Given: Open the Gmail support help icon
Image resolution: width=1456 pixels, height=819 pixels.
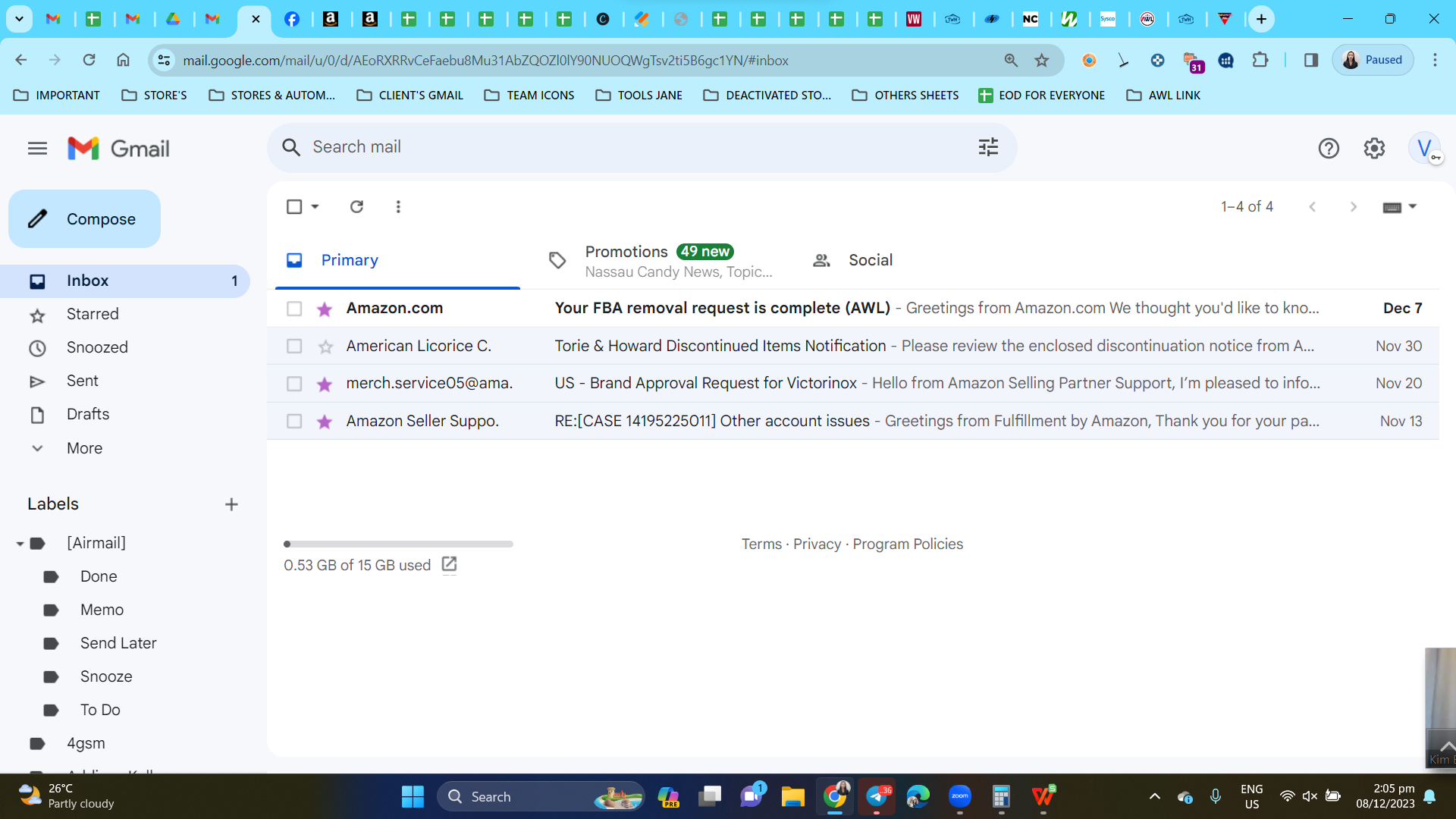Looking at the screenshot, I should [x=1329, y=148].
